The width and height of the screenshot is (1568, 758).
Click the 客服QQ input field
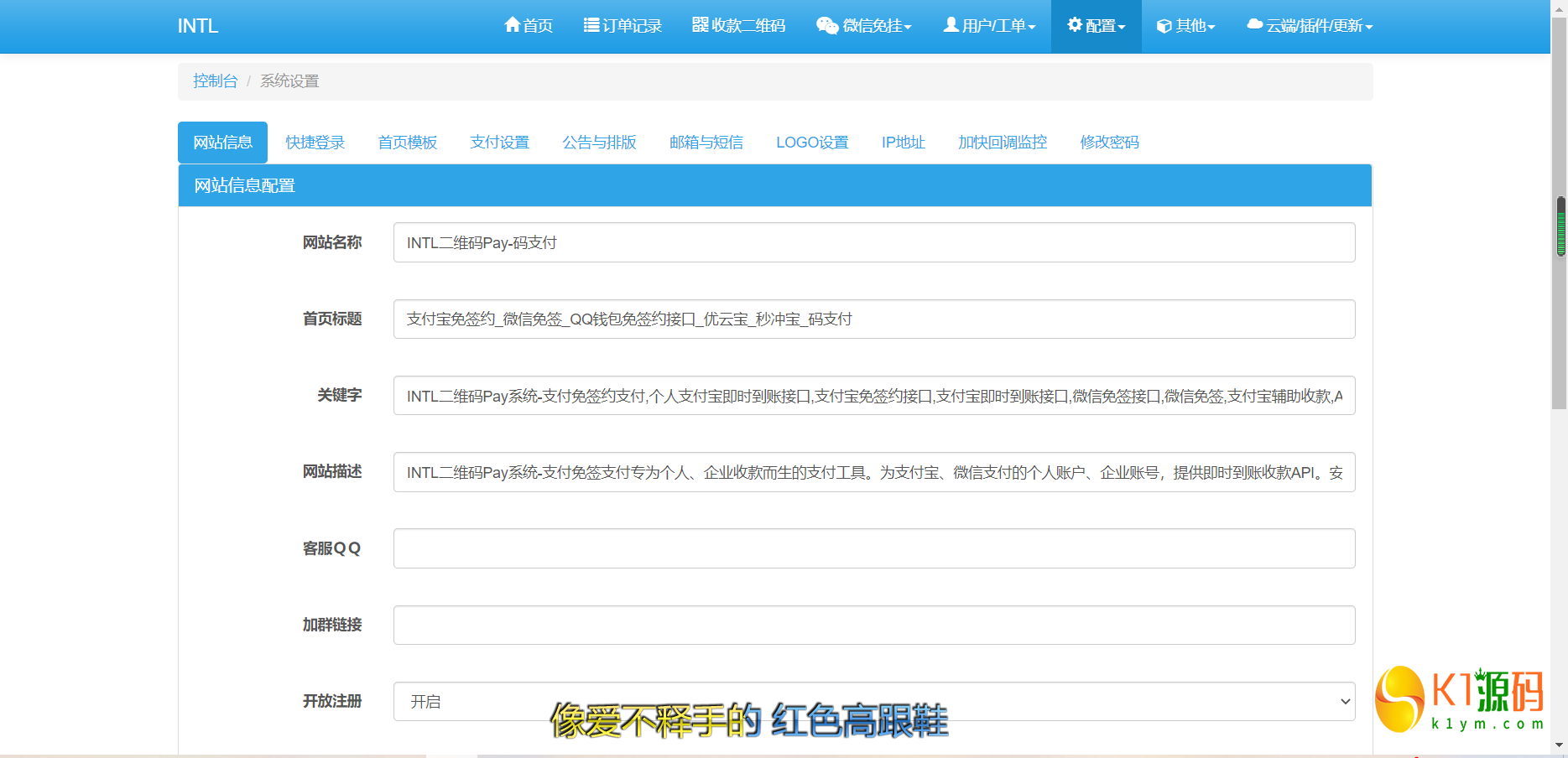click(x=874, y=548)
